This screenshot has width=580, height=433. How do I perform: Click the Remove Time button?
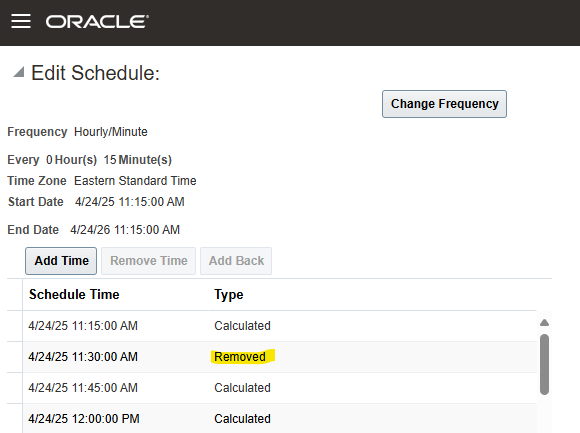[x=148, y=261]
